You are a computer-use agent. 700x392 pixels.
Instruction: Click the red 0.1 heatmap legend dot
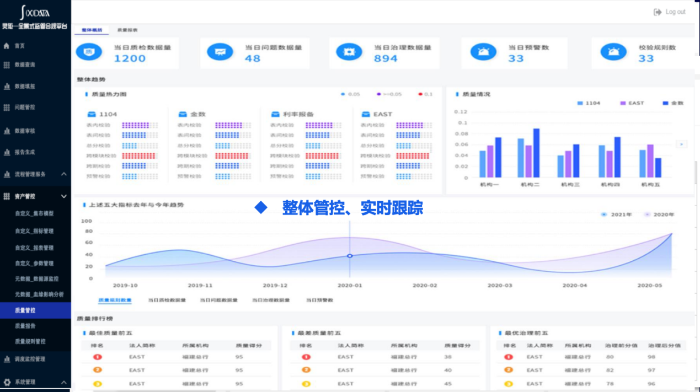[420, 94]
